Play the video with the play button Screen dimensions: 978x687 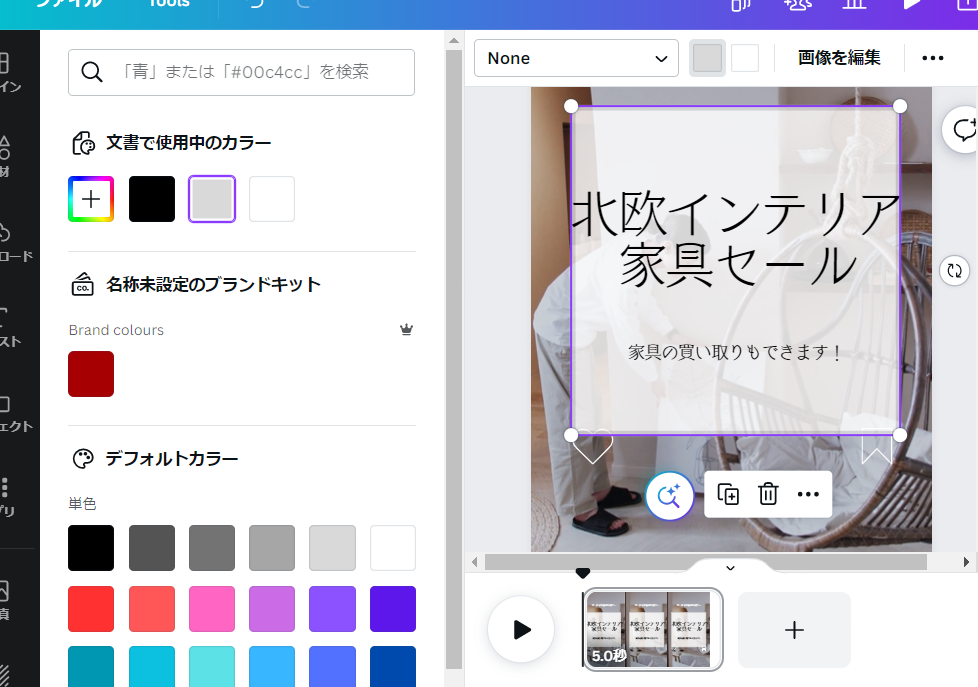pyautogui.click(x=521, y=629)
